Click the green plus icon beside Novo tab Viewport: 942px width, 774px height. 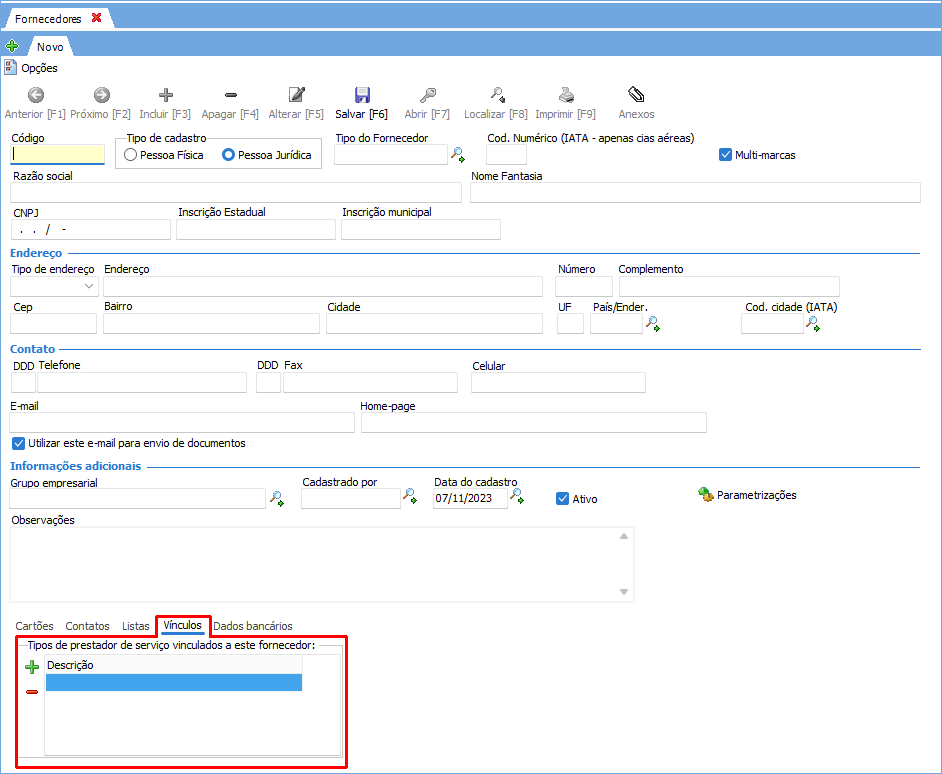click(x=11, y=46)
